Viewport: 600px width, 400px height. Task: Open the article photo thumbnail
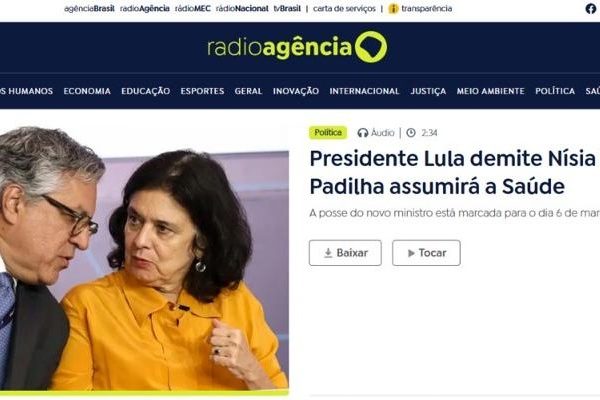[144, 260]
